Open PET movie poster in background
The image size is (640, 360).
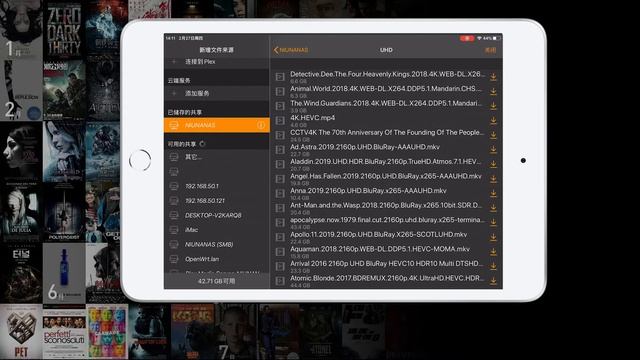click(21, 332)
